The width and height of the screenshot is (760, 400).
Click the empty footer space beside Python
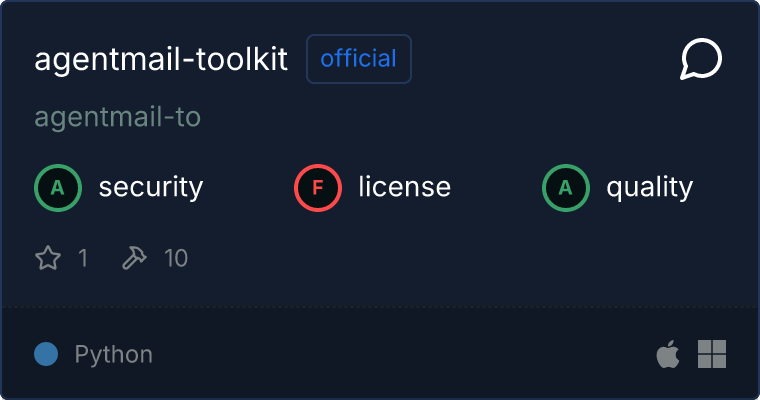pos(400,354)
